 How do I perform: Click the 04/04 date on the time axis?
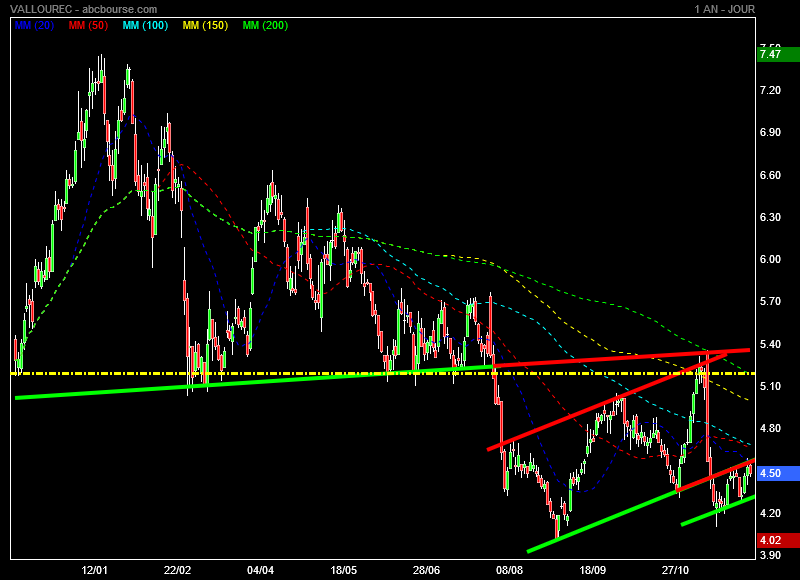coord(260,570)
